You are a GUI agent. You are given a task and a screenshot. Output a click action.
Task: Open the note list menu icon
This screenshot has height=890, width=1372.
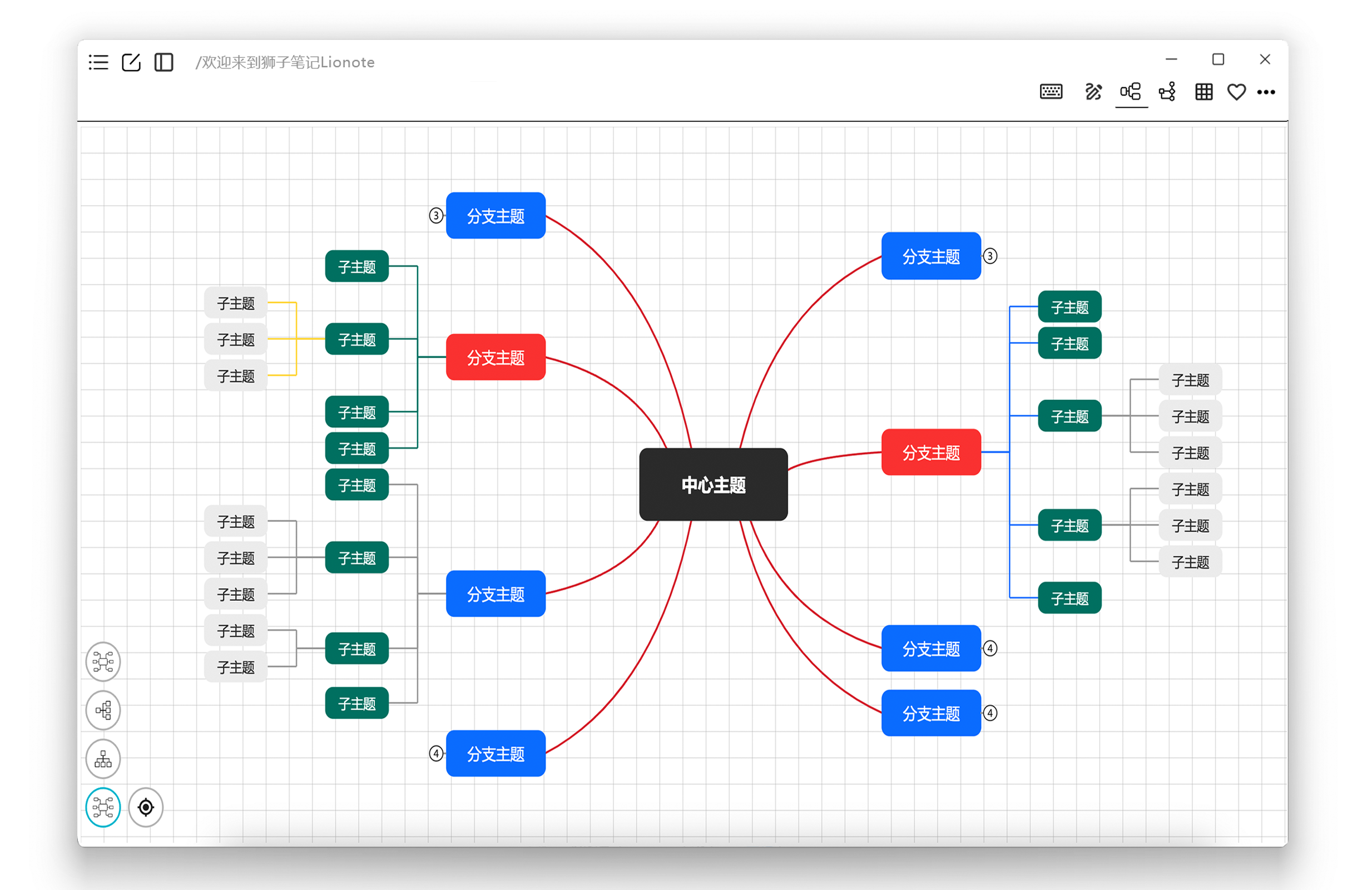[98, 62]
